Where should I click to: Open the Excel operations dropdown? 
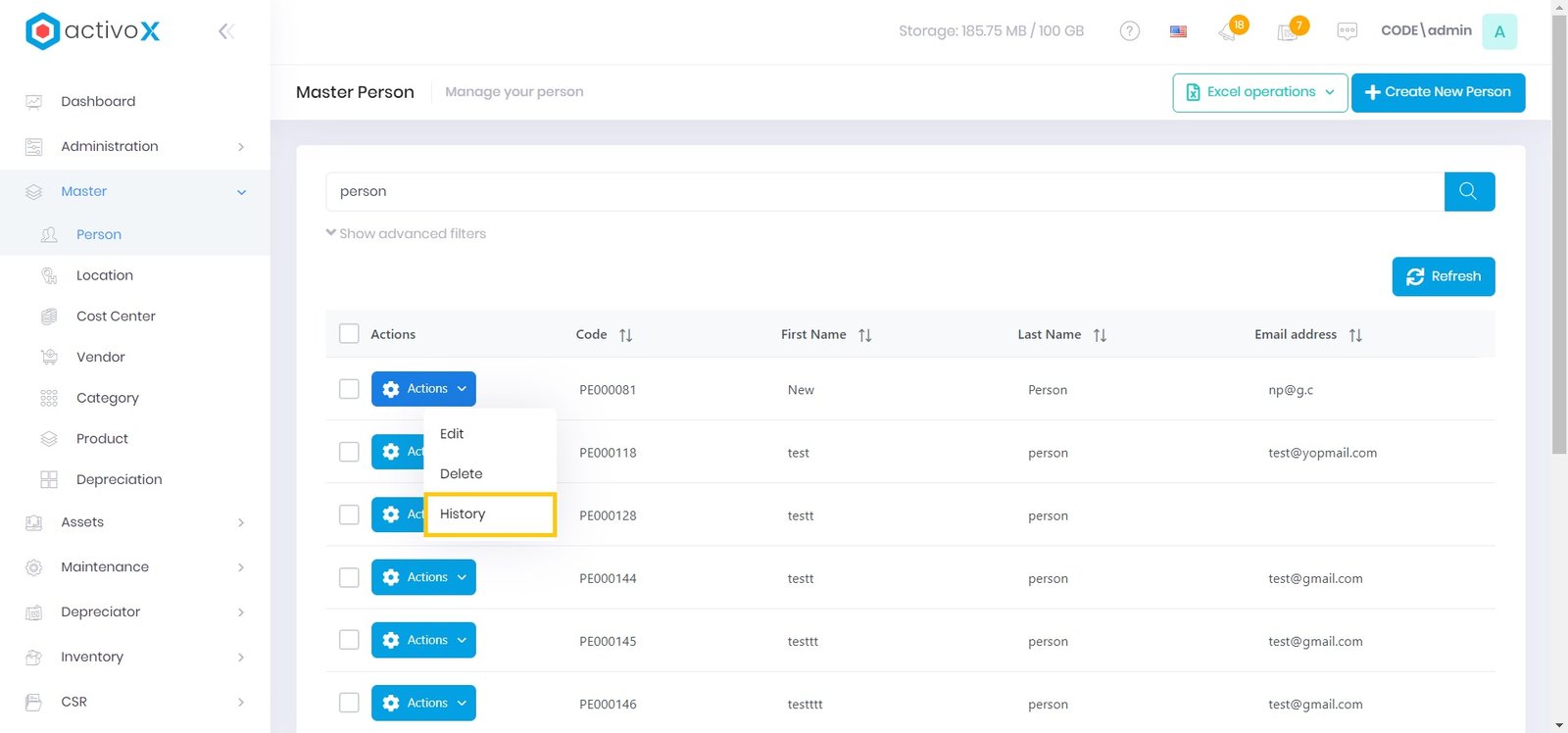[1259, 92]
